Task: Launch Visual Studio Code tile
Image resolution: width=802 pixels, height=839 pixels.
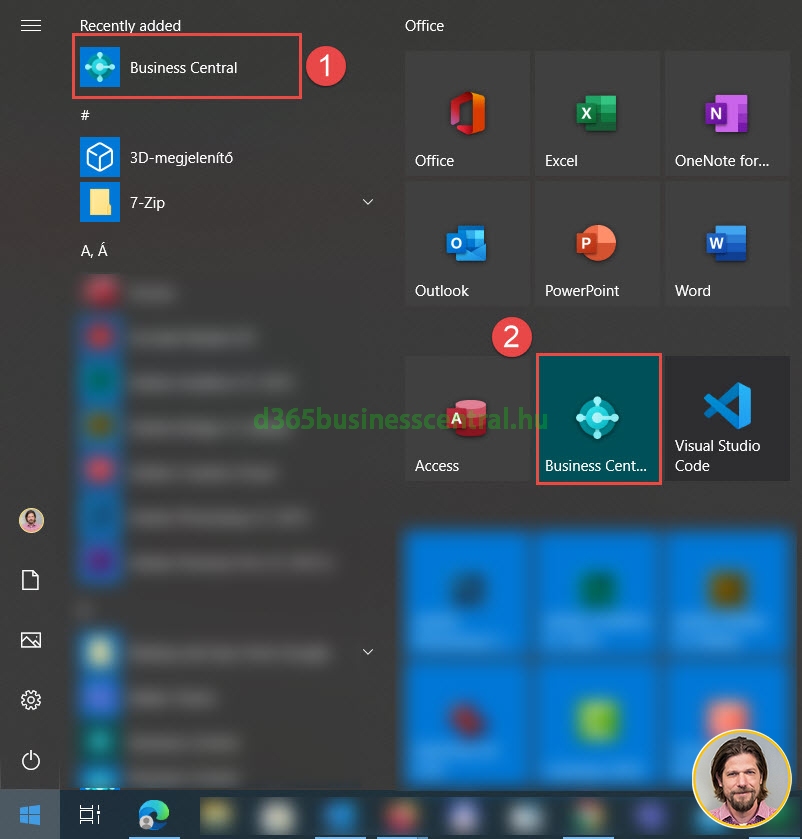Action: pos(727,419)
